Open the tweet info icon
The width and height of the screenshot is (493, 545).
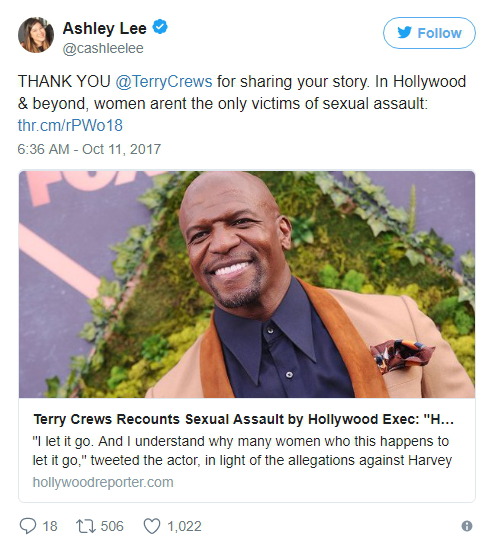pyautogui.click(x=467, y=526)
